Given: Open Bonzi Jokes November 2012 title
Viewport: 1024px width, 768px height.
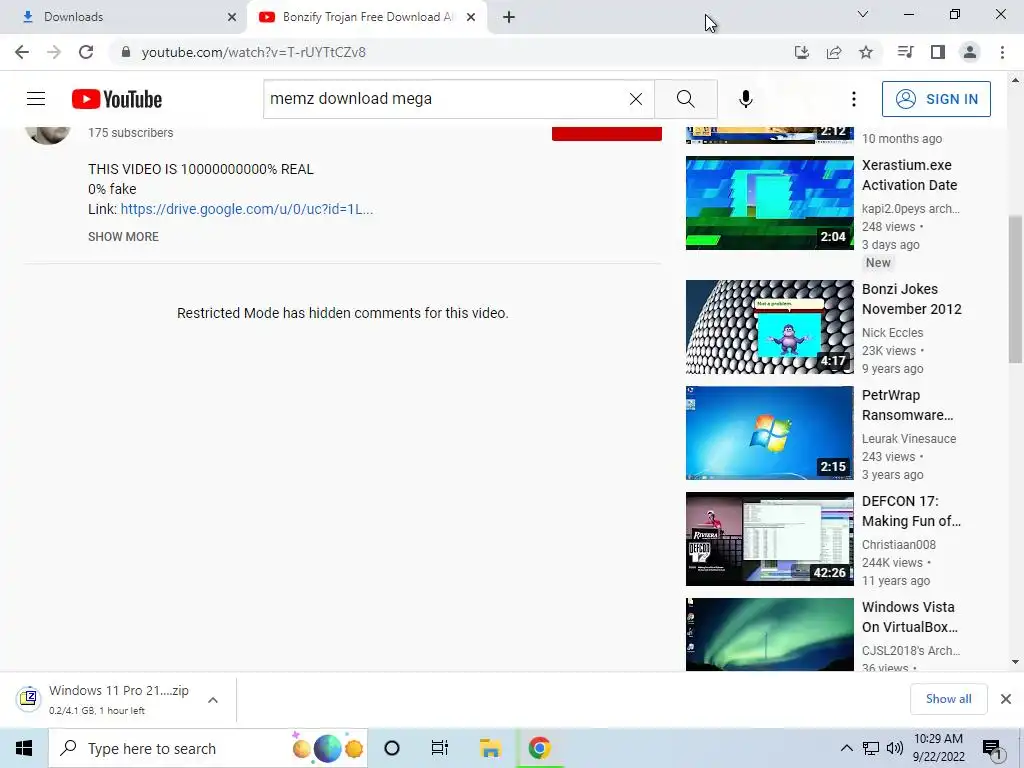Looking at the screenshot, I should click(x=912, y=299).
